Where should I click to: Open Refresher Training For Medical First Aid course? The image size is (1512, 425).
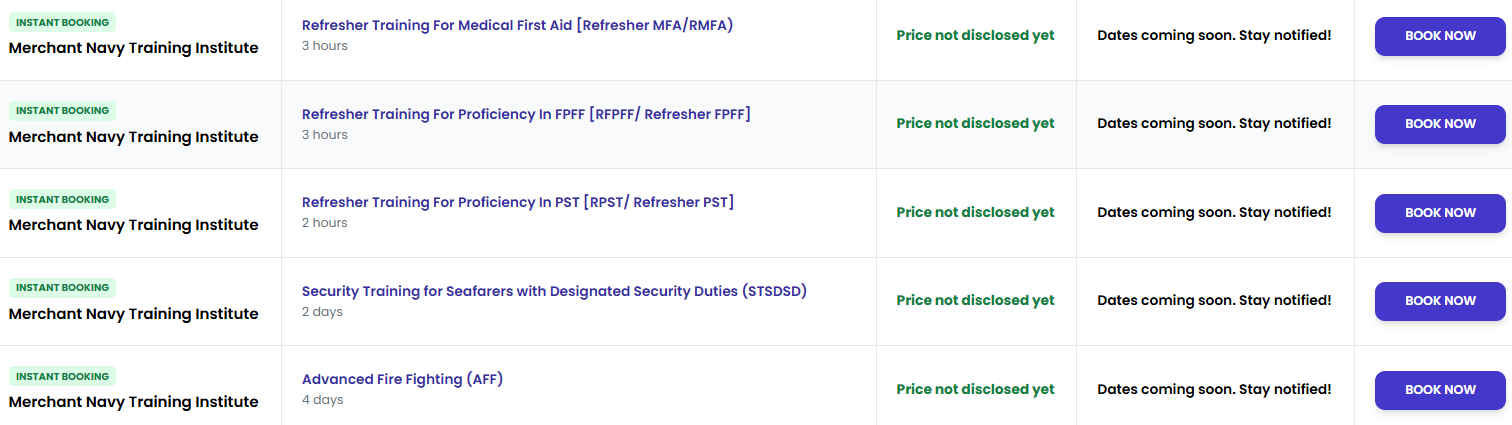coord(517,25)
